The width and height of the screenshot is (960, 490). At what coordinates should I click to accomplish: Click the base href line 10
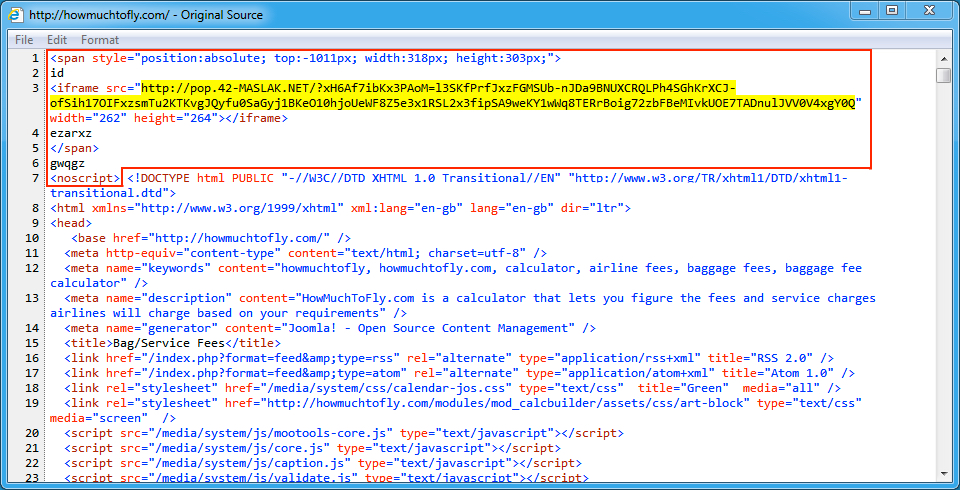(x=211, y=238)
